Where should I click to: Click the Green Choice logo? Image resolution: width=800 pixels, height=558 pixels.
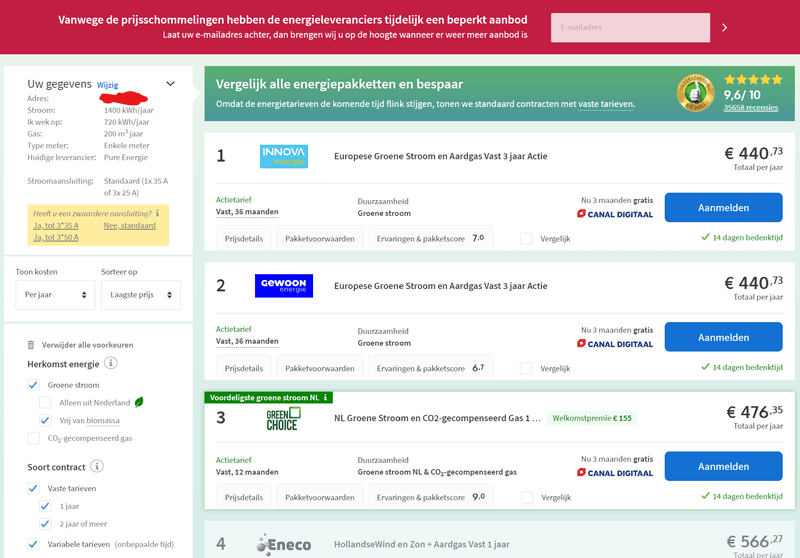(284, 418)
